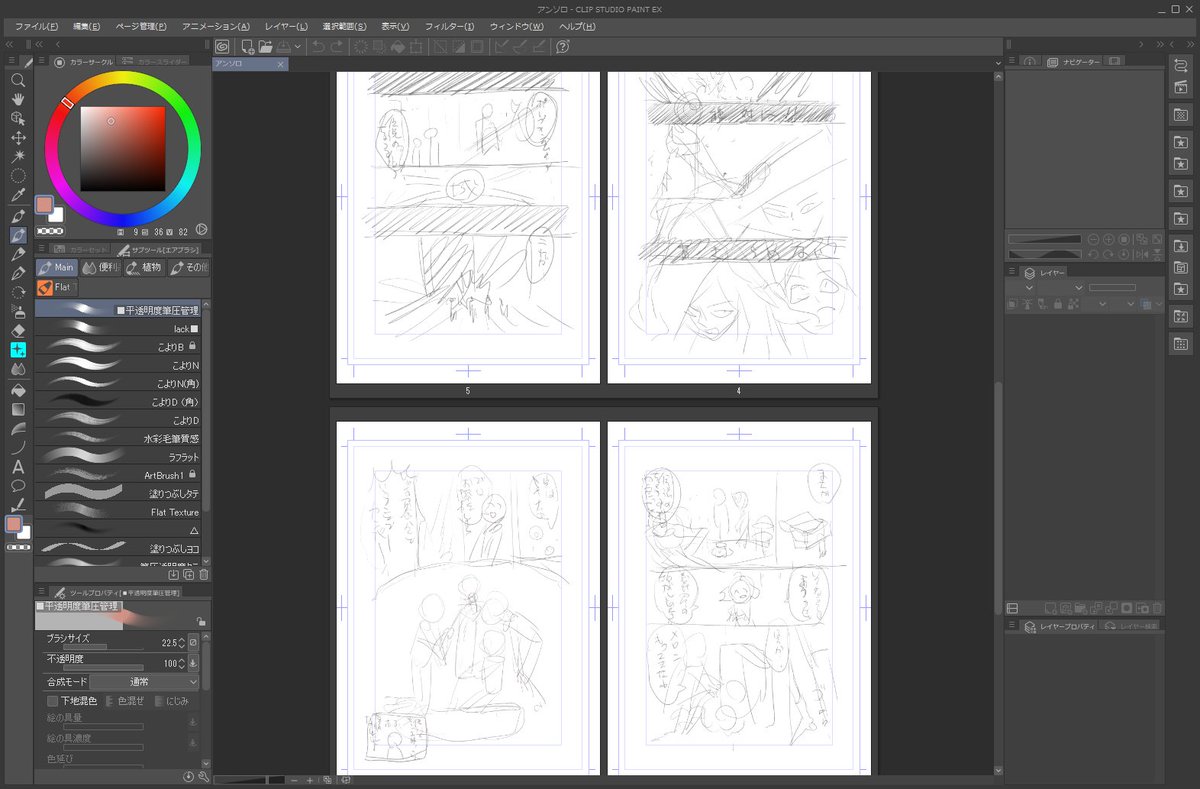Viewport: 1200px width, 789px height.
Task: Open sub tool detail wrench icon
Action: tap(204, 776)
